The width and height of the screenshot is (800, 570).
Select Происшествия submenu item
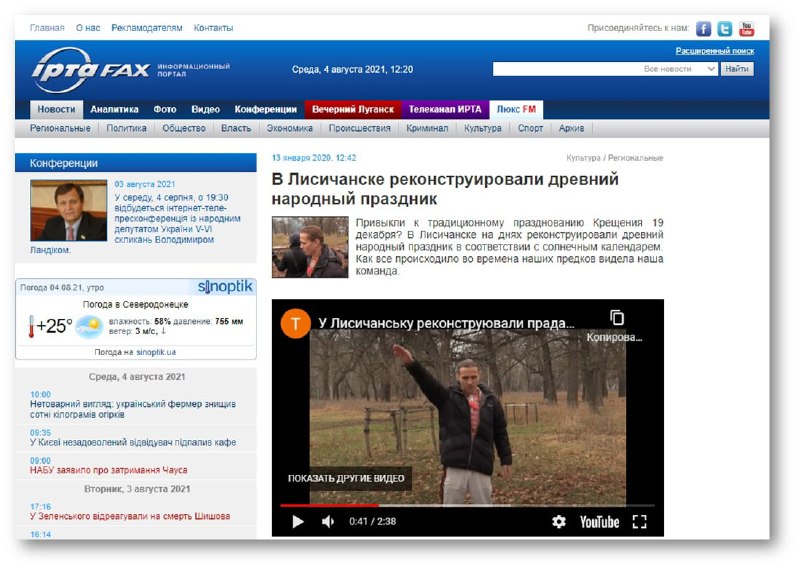(x=359, y=129)
